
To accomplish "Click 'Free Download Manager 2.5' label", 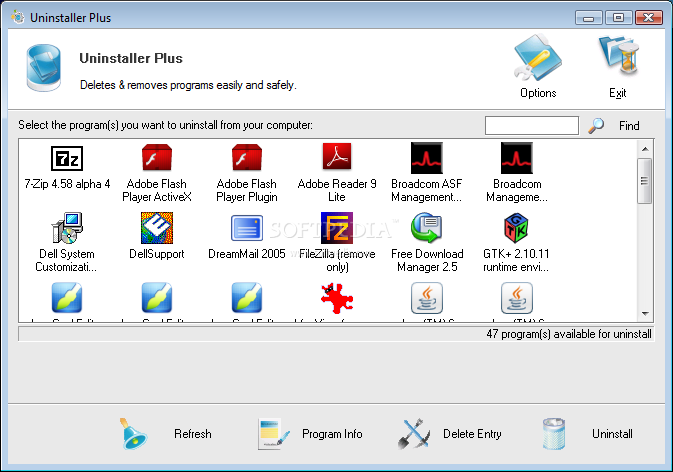I will tap(427, 260).
